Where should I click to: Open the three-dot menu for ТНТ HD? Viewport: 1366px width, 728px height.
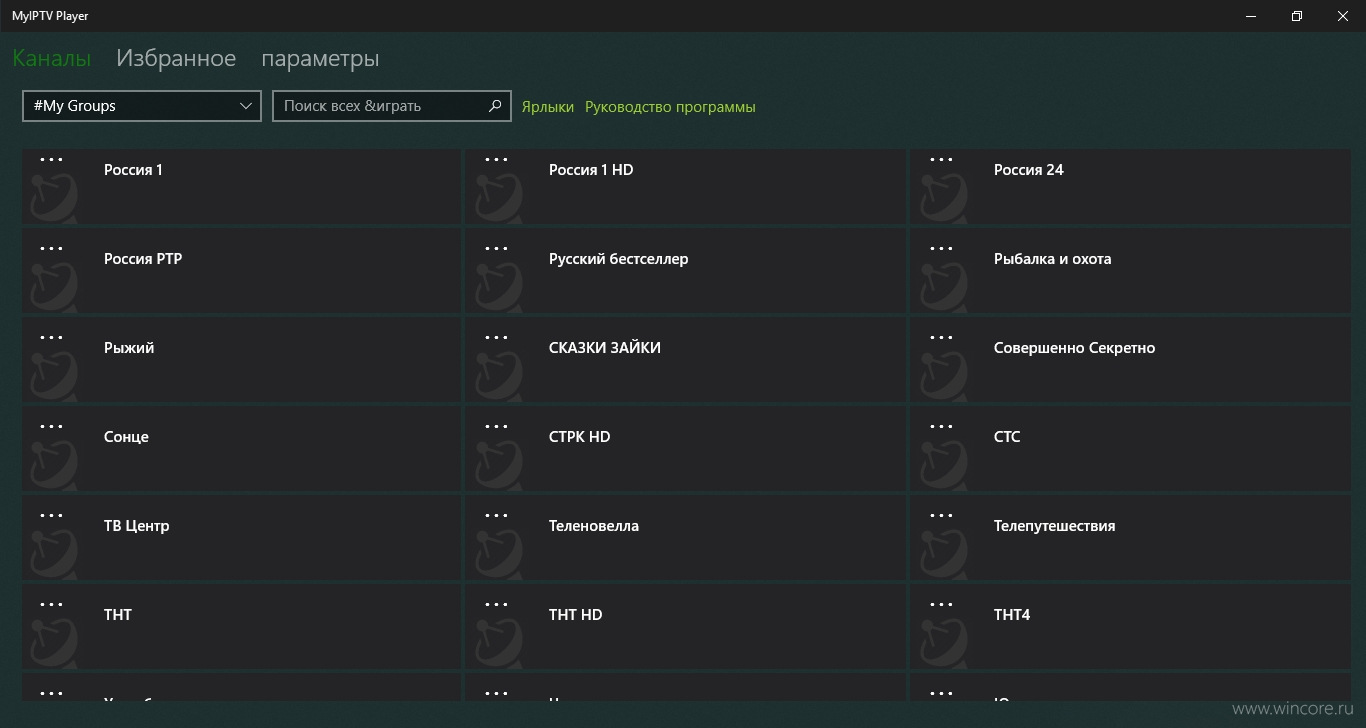496,605
